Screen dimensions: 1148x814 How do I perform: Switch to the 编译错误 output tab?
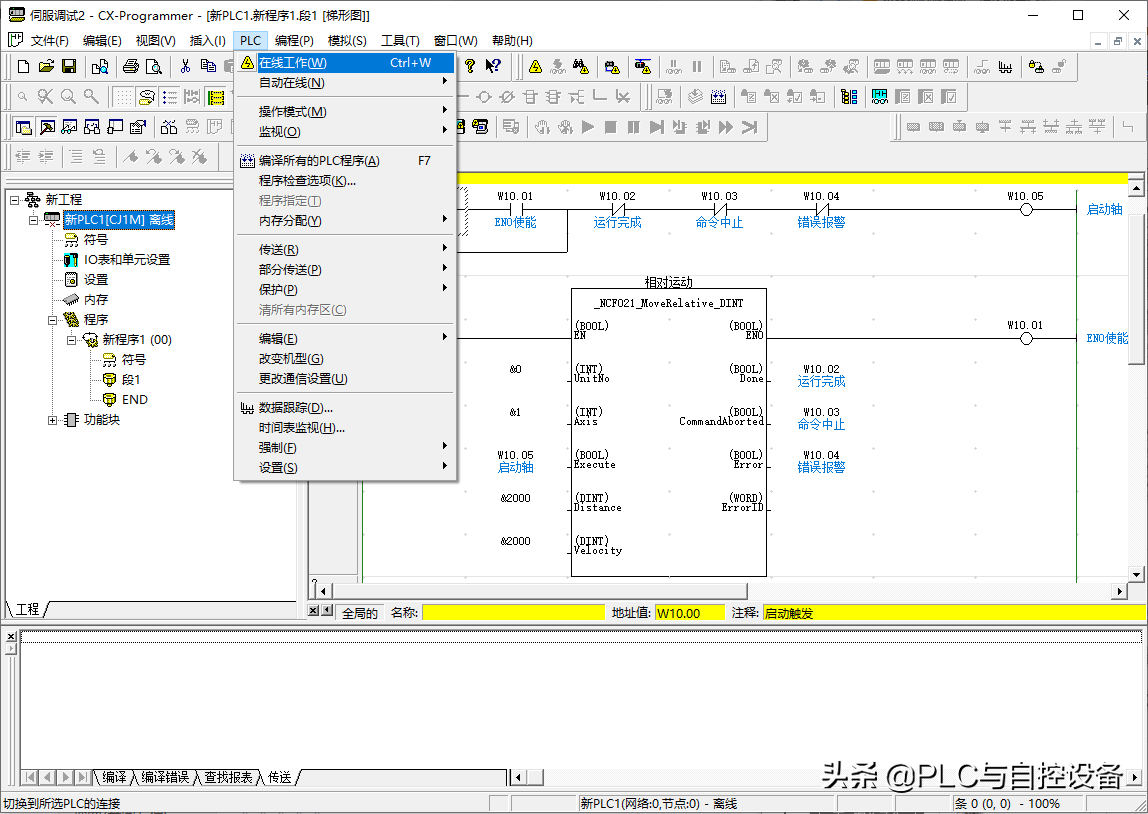163,777
